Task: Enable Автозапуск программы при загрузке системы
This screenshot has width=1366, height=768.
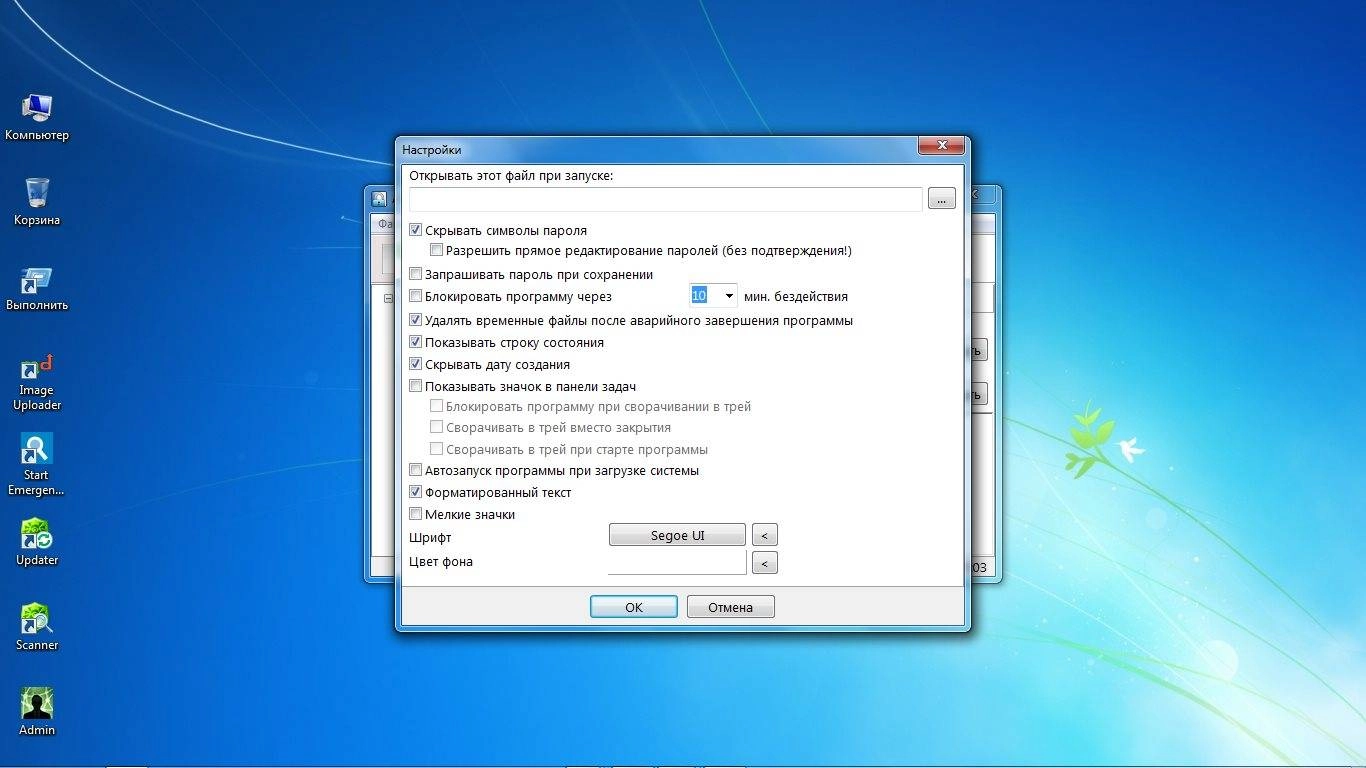Action: point(416,470)
